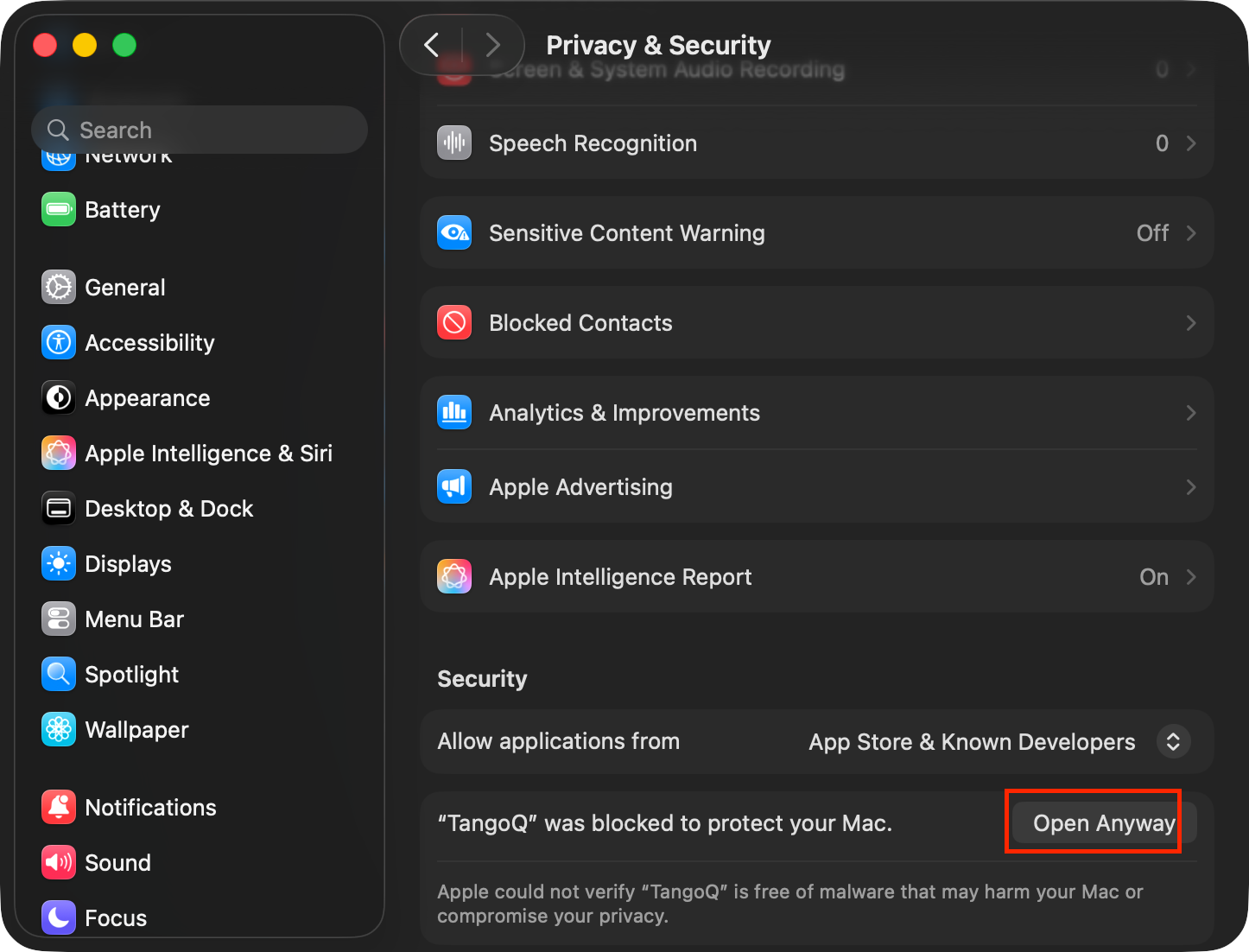Select Accessibility label in the sidebar
Image resolution: width=1249 pixels, height=952 pixels.
(149, 343)
